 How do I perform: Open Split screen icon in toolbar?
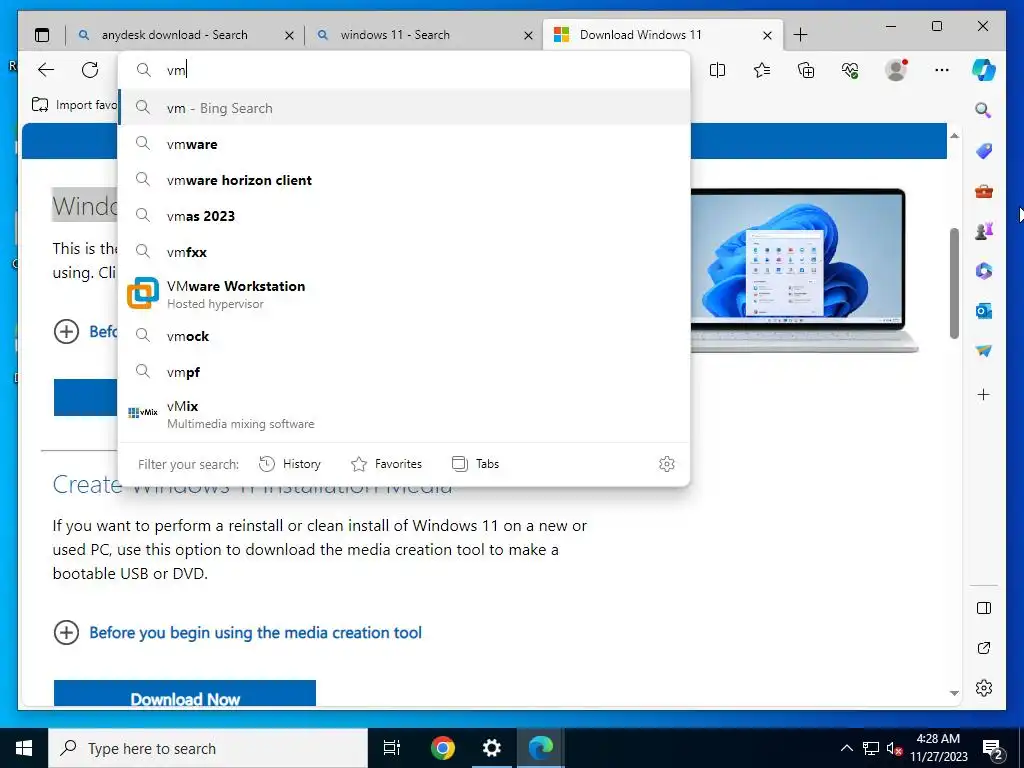(717, 70)
